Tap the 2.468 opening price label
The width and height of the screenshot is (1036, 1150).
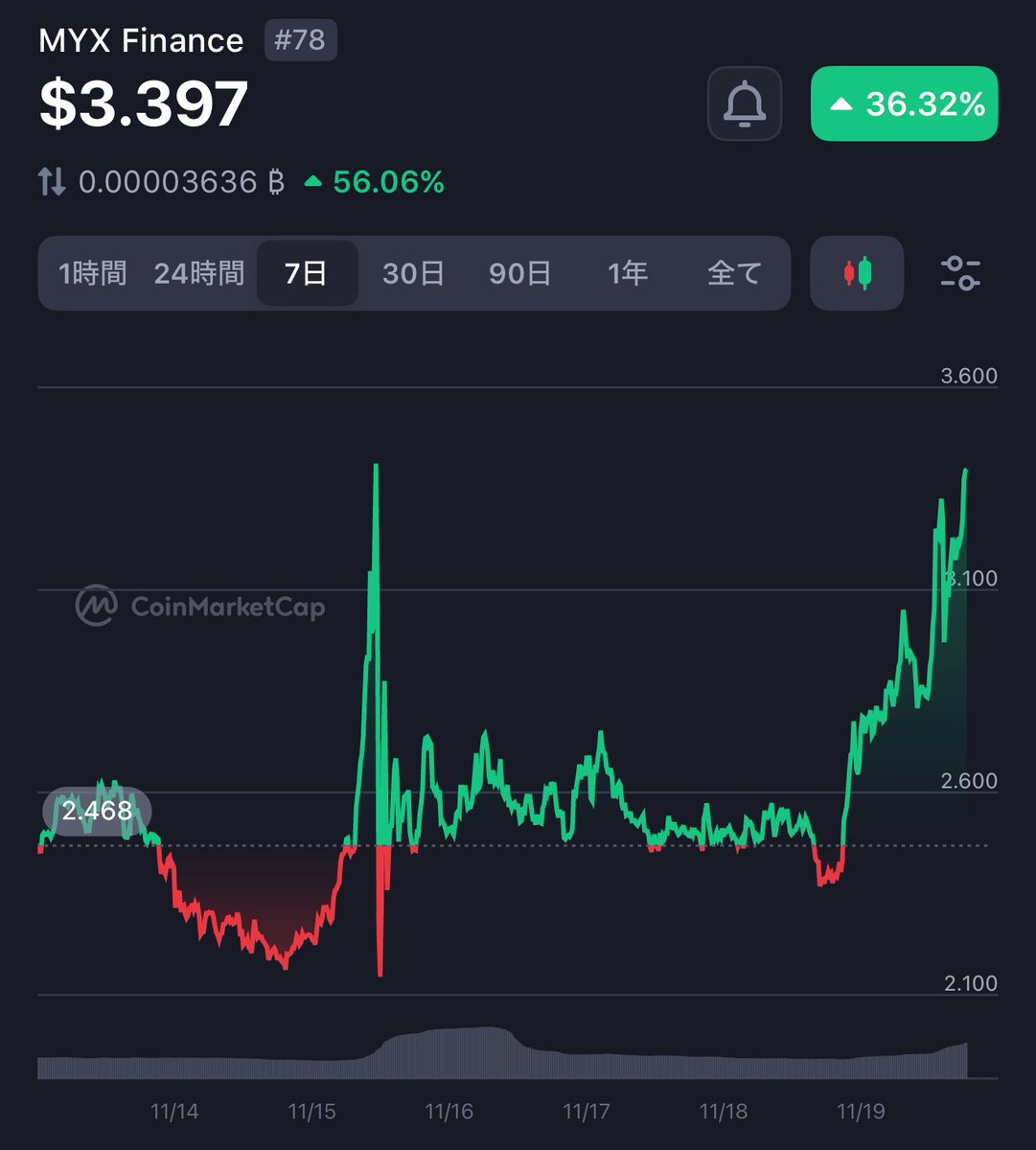(97, 812)
